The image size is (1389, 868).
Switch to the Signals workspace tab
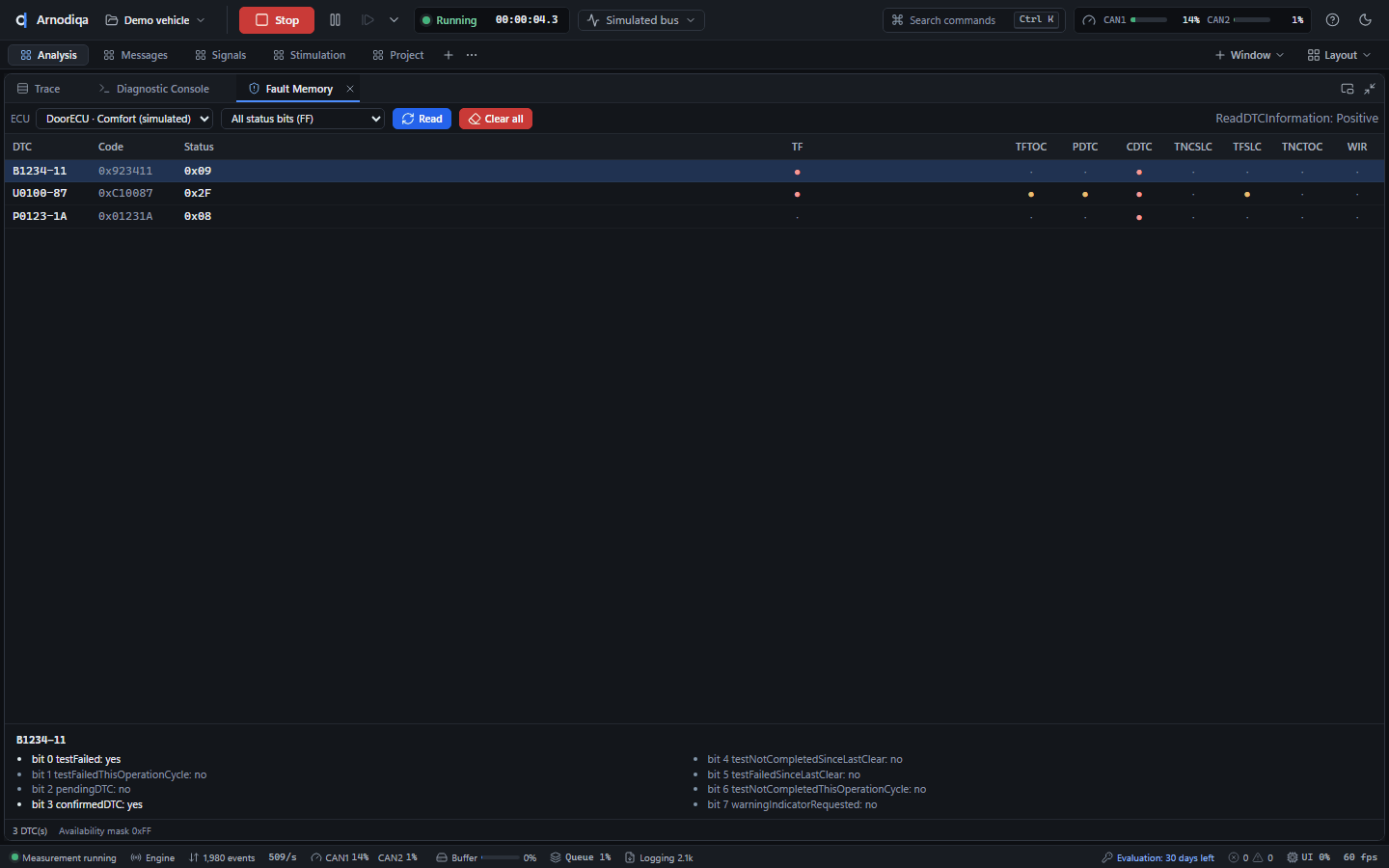221,55
